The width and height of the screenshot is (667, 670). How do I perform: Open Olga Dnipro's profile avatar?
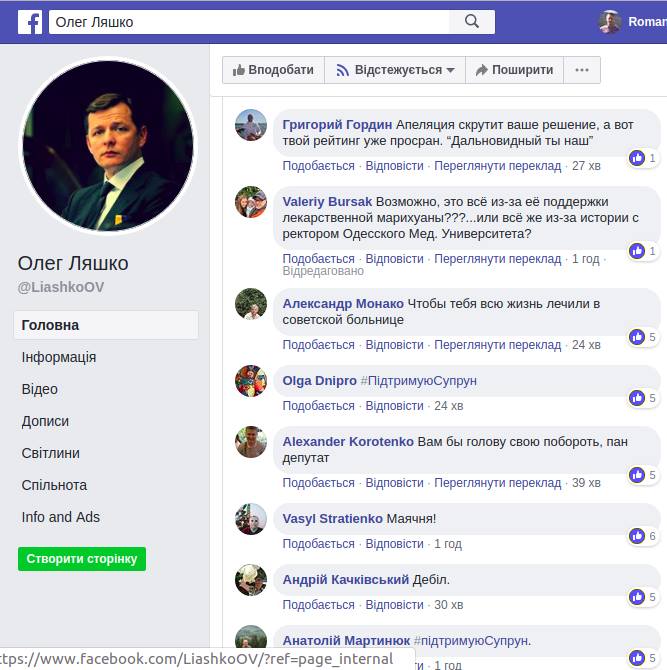251,381
